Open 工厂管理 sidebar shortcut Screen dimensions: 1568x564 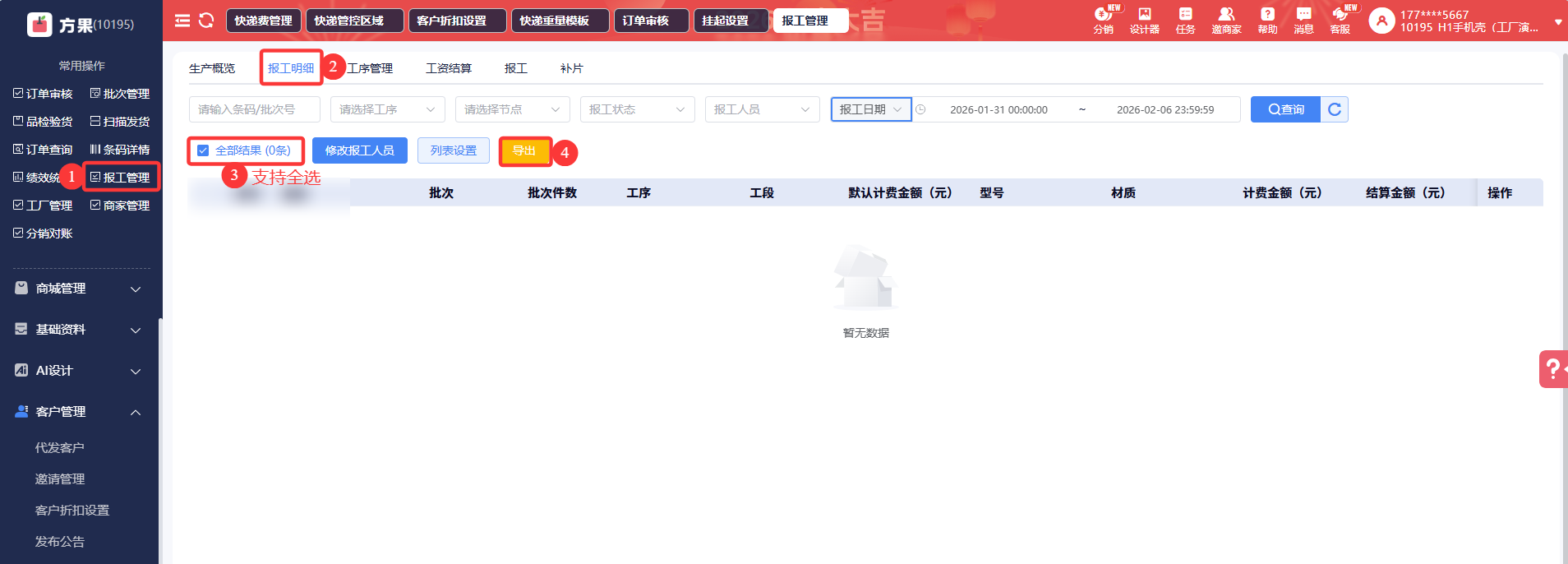[44, 206]
